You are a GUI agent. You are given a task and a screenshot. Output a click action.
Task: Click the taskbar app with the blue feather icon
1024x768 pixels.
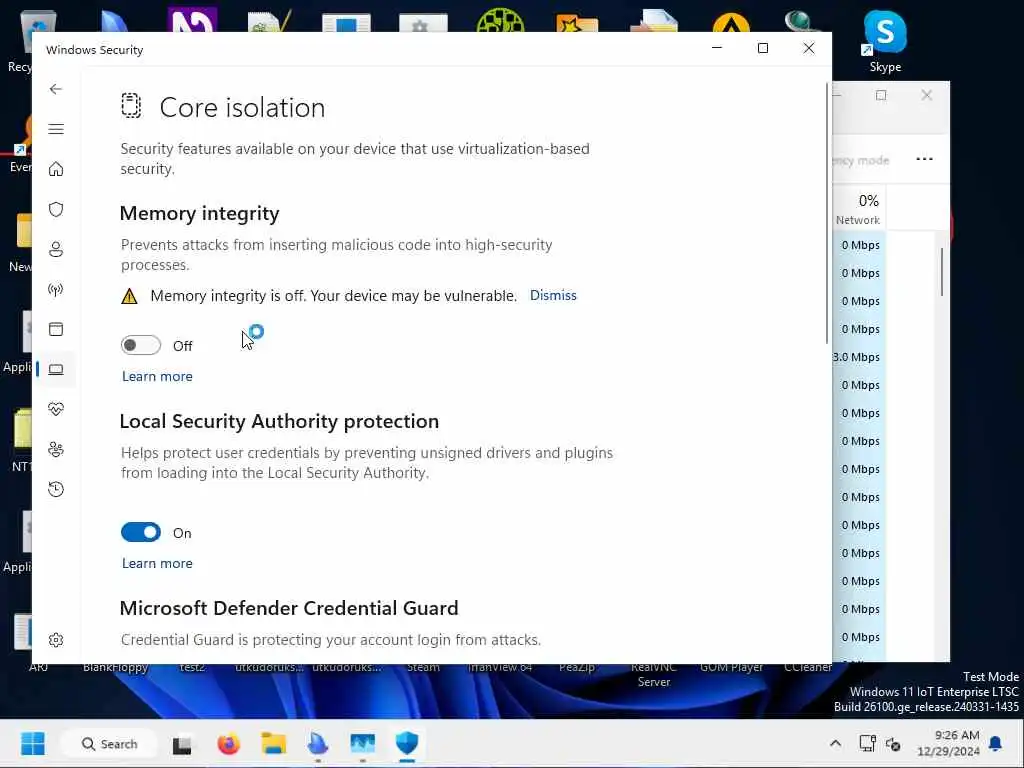point(317,744)
